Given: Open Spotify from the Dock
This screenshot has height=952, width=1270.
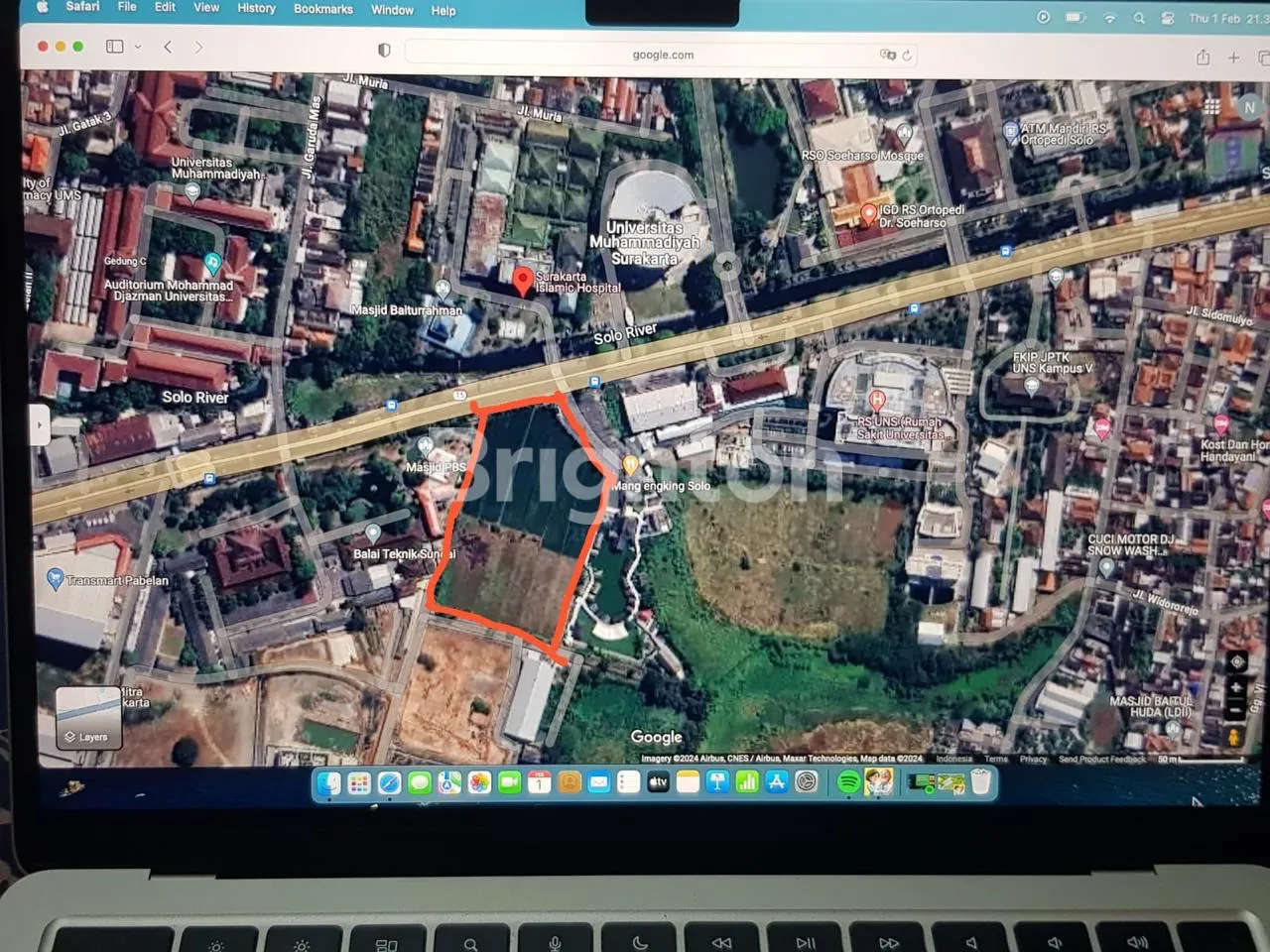Looking at the screenshot, I should (848, 782).
